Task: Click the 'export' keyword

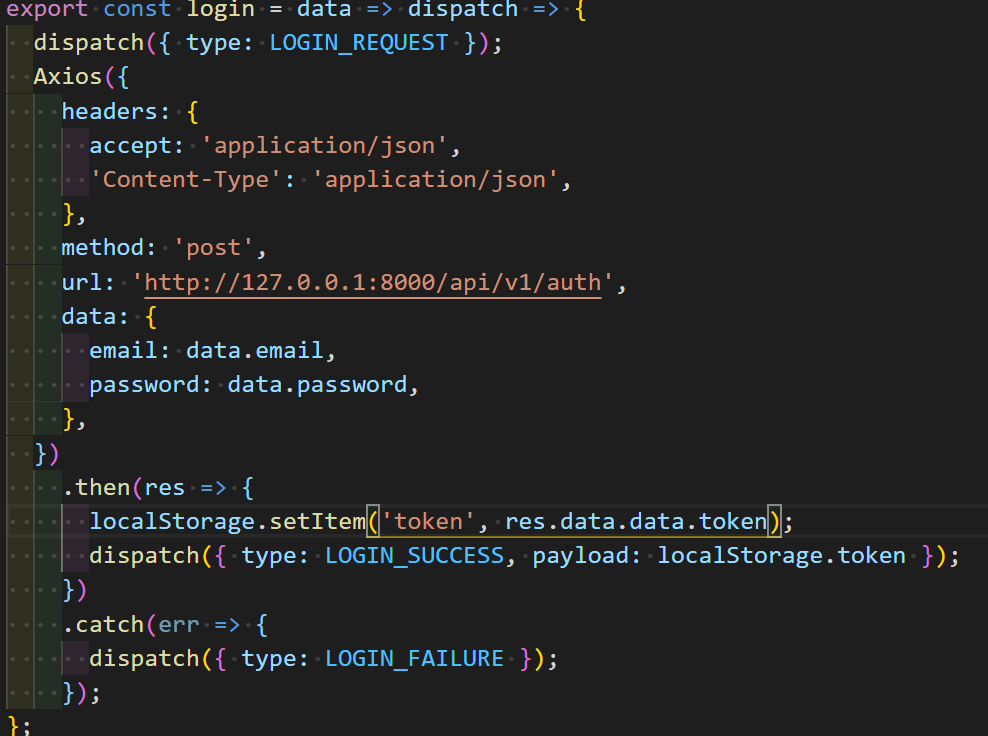Action: pyautogui.click(x=47, y=9)
